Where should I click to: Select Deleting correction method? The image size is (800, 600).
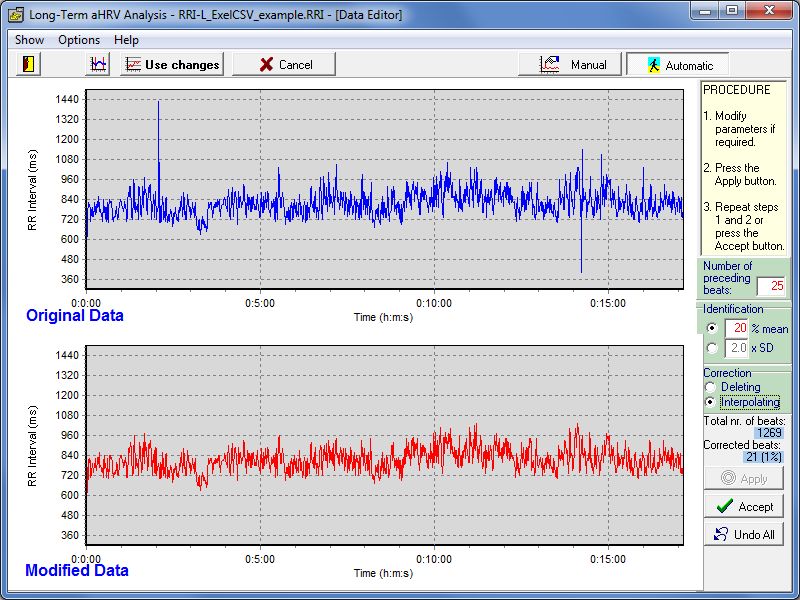[x=712, y=387]
